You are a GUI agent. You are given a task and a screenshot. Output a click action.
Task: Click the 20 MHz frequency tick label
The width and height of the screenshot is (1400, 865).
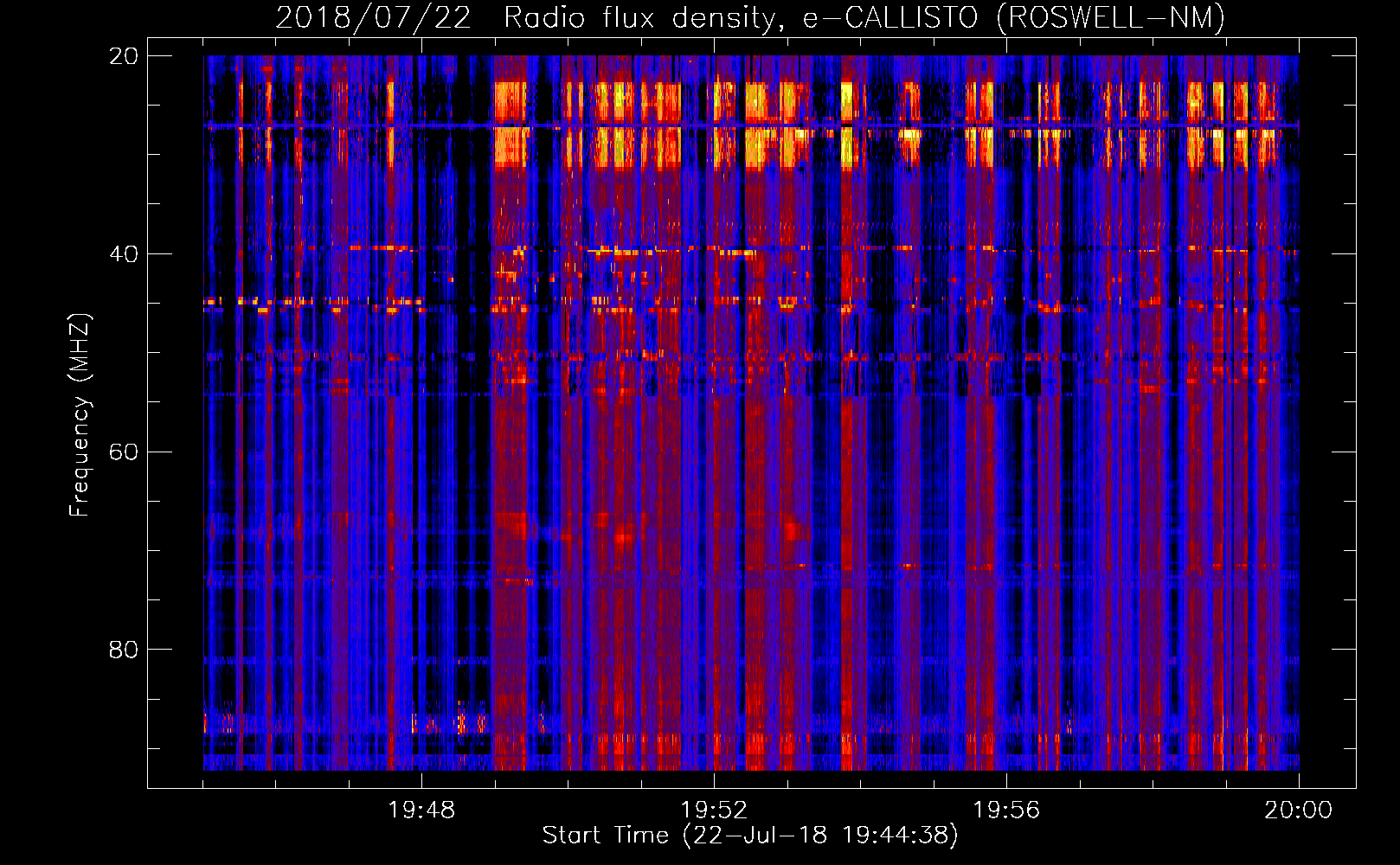click(124, 56)
